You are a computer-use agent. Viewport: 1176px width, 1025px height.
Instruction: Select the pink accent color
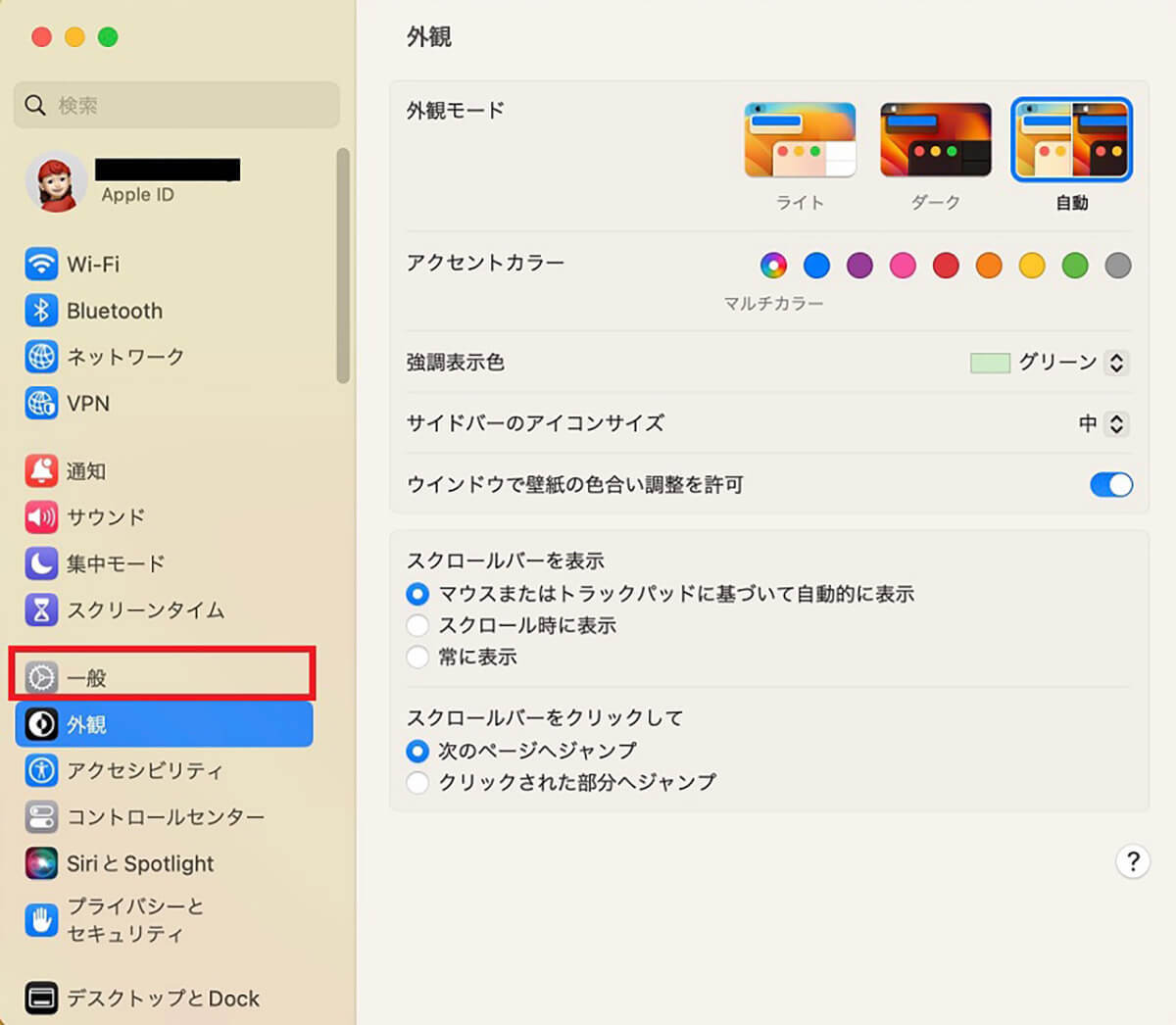(903, 265)
